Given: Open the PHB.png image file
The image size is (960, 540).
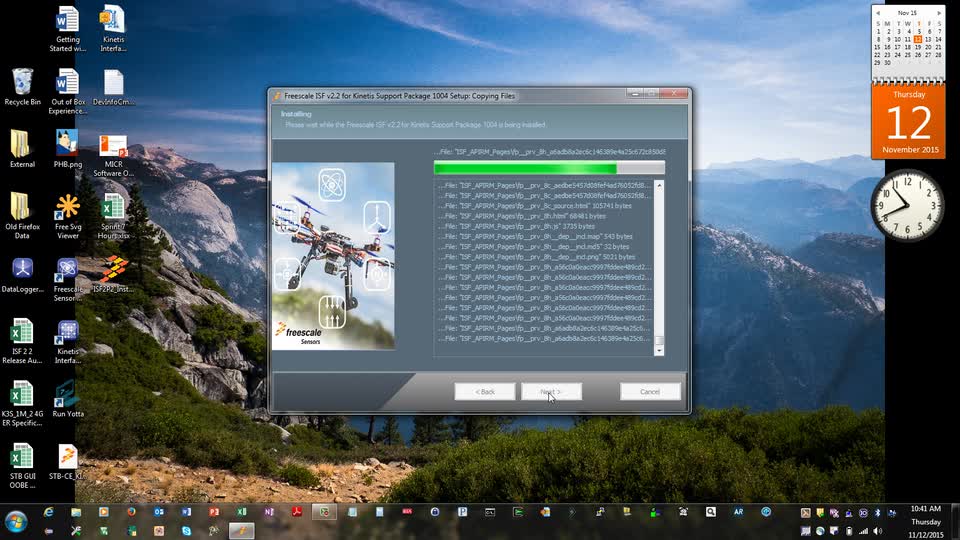Looking at the screenshot, I should [67, 145].
